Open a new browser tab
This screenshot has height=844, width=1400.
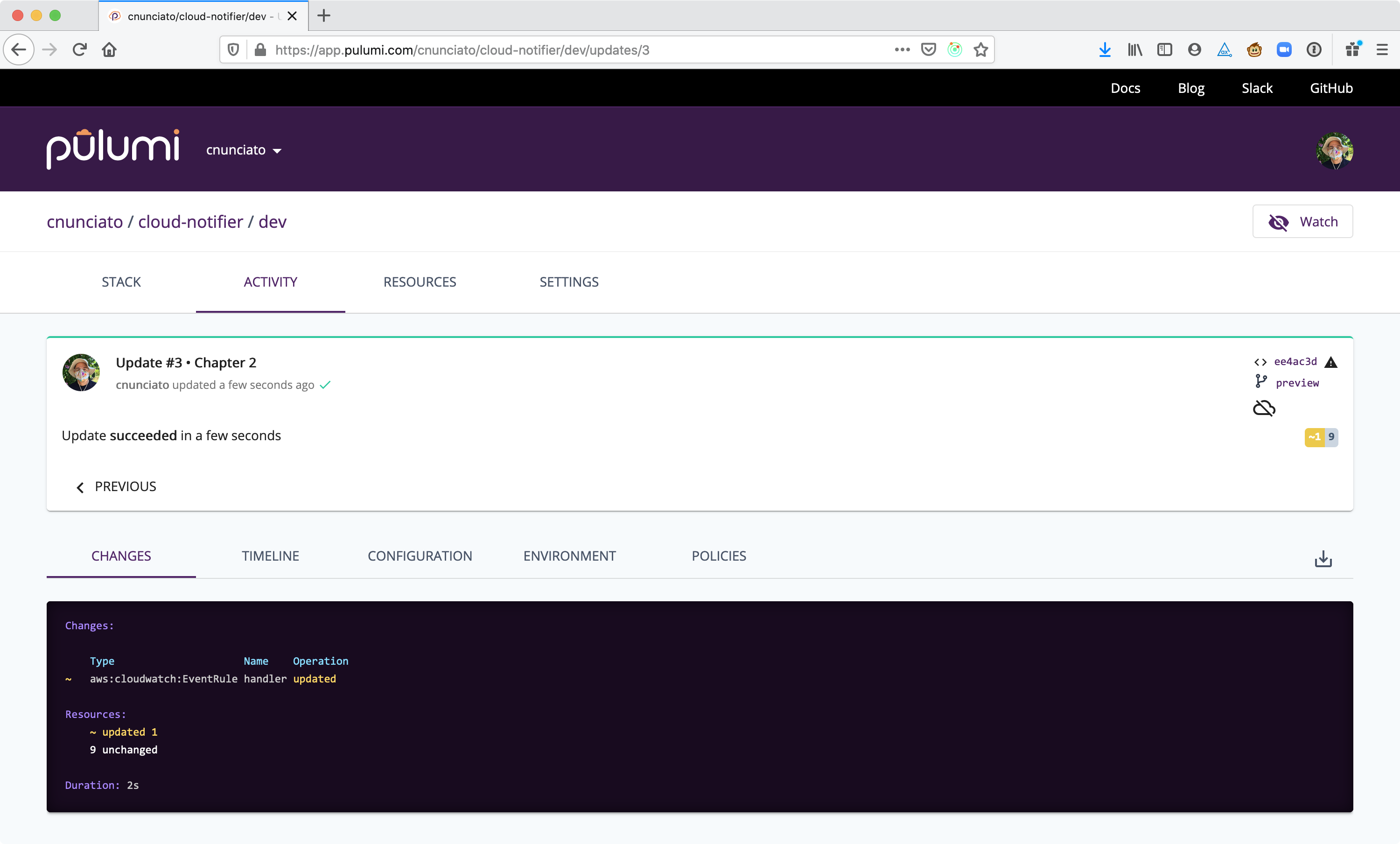324,16
